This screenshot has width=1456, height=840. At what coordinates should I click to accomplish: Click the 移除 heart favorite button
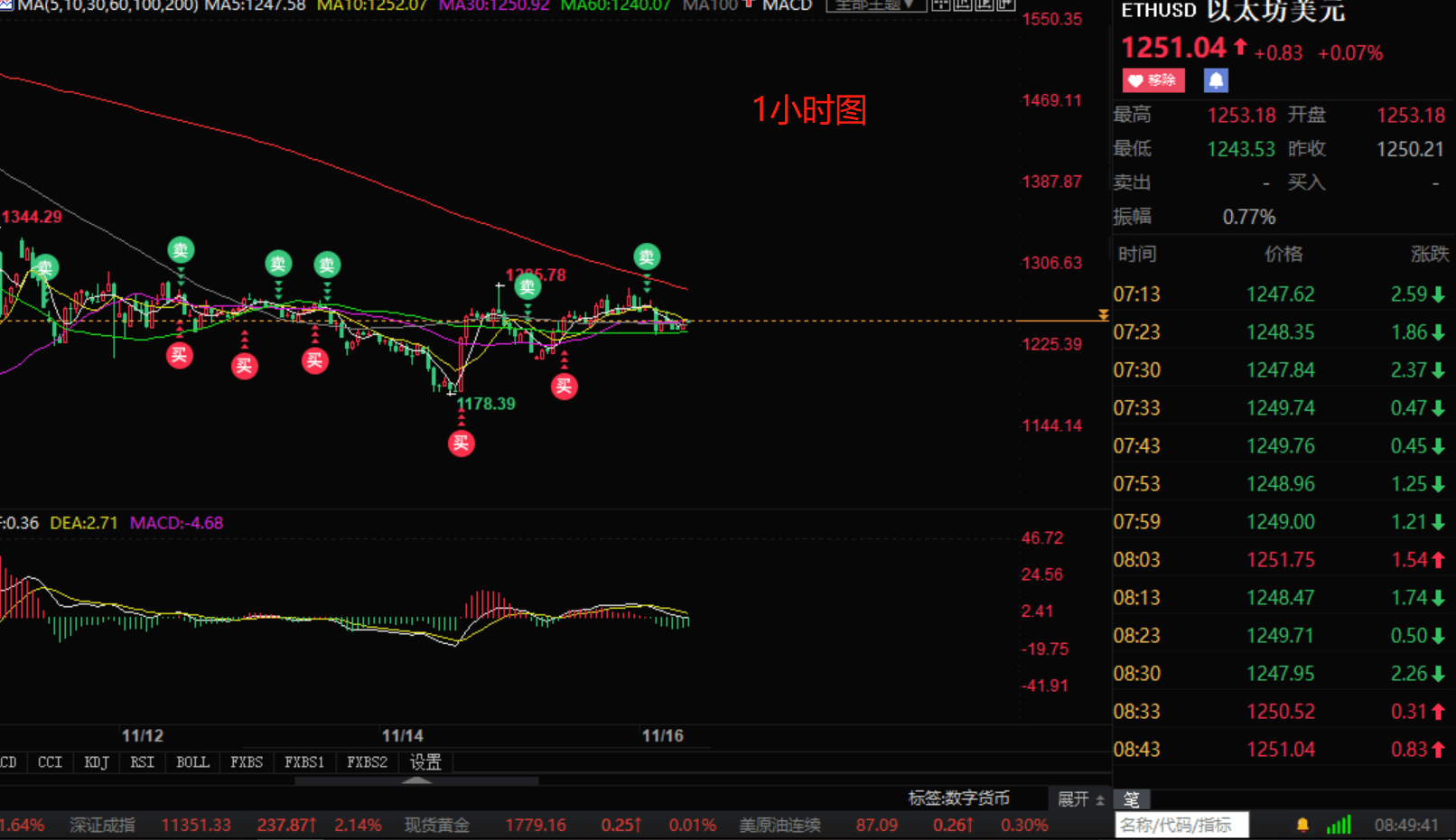(x=1153, y=80)
